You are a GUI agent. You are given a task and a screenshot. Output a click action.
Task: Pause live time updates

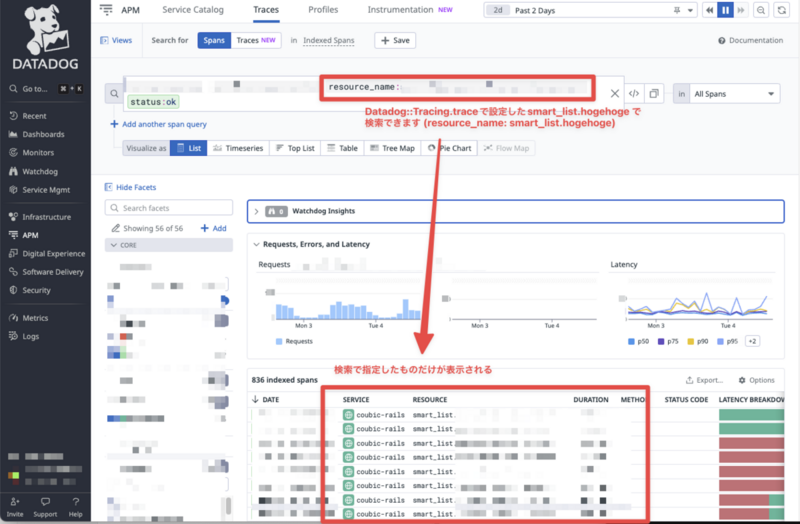(x=725, y=10)
